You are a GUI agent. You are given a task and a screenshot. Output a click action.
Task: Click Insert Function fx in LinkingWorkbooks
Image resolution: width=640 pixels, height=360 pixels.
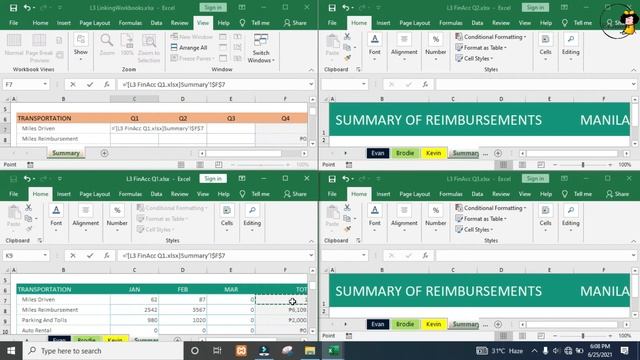click(x=107, y=84)
